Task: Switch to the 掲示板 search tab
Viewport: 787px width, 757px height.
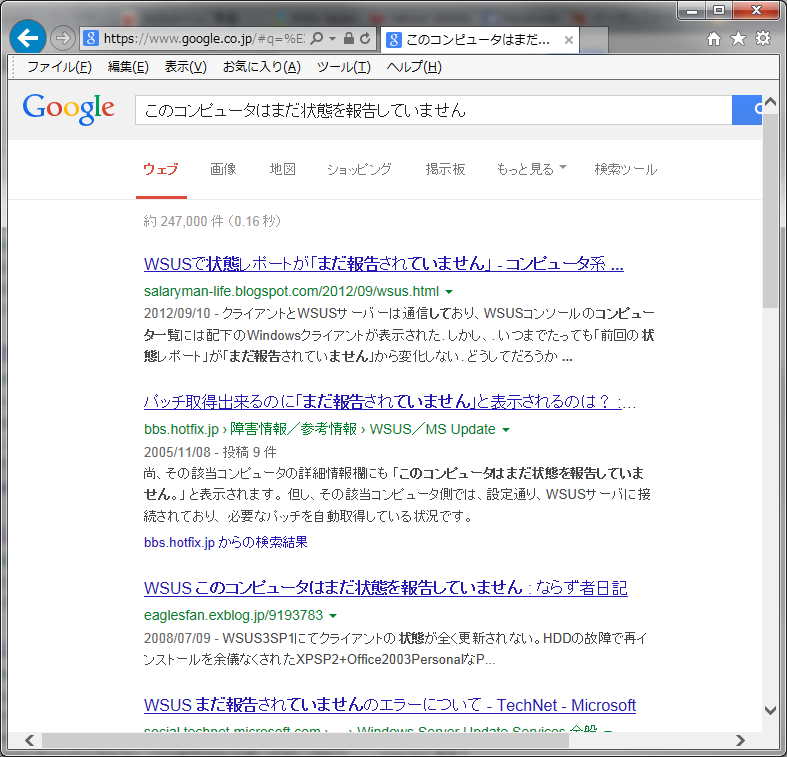Action: click(x=445, y=169)
